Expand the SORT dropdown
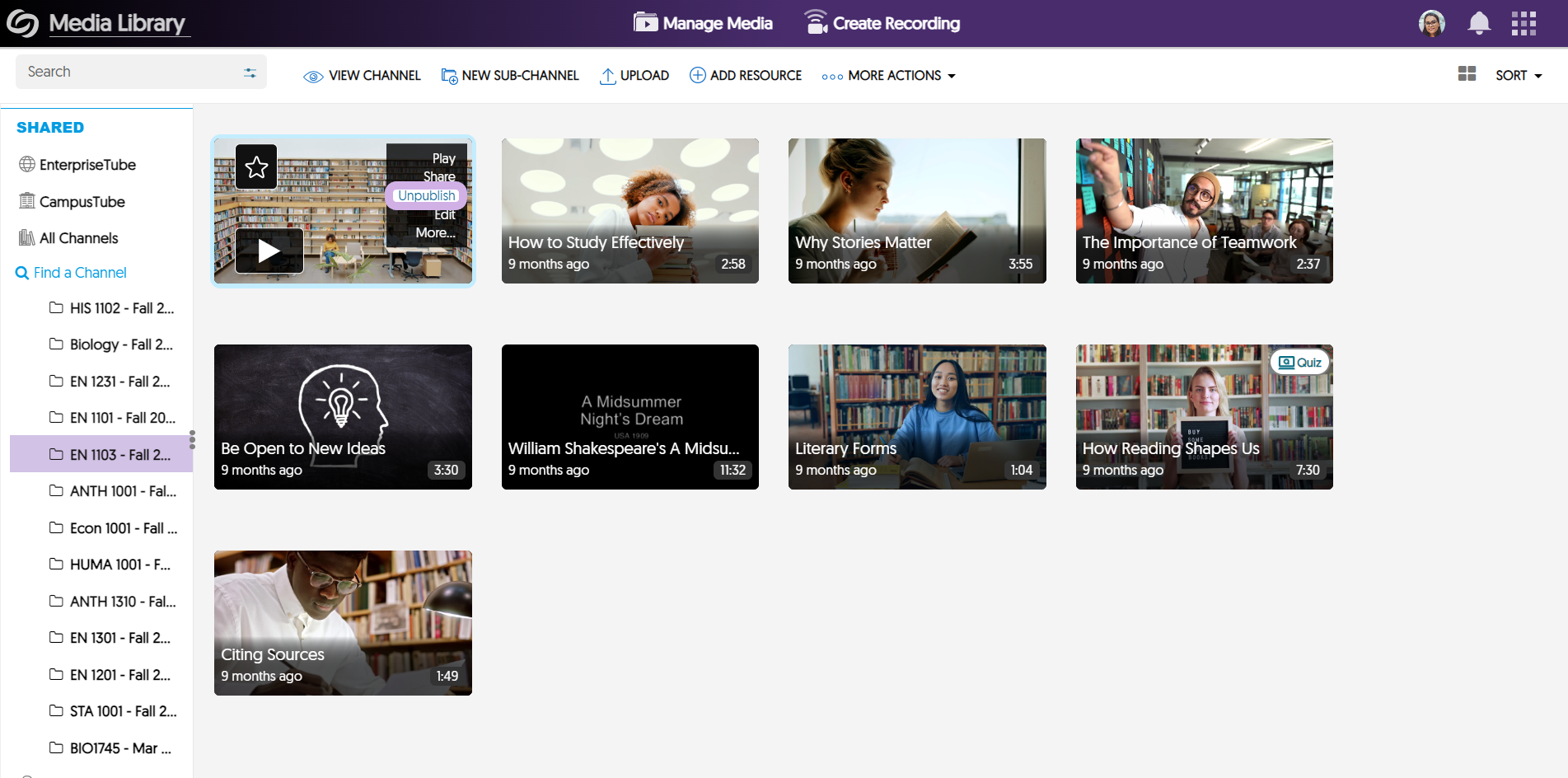The width and height of the screenshot is (1568, 778). (1519, 75)
